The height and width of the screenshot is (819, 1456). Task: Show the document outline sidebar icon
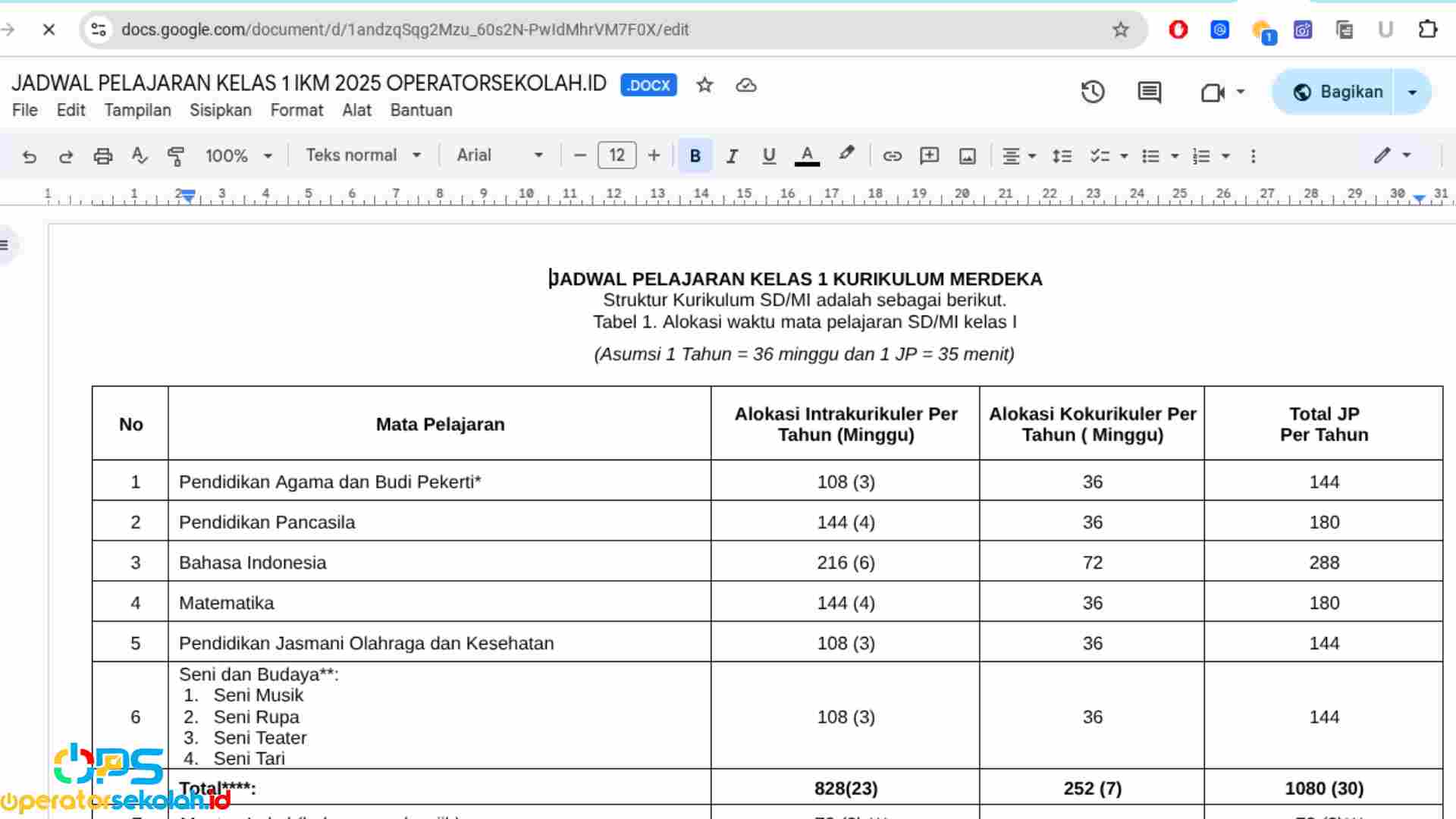(x=5, y=245)
